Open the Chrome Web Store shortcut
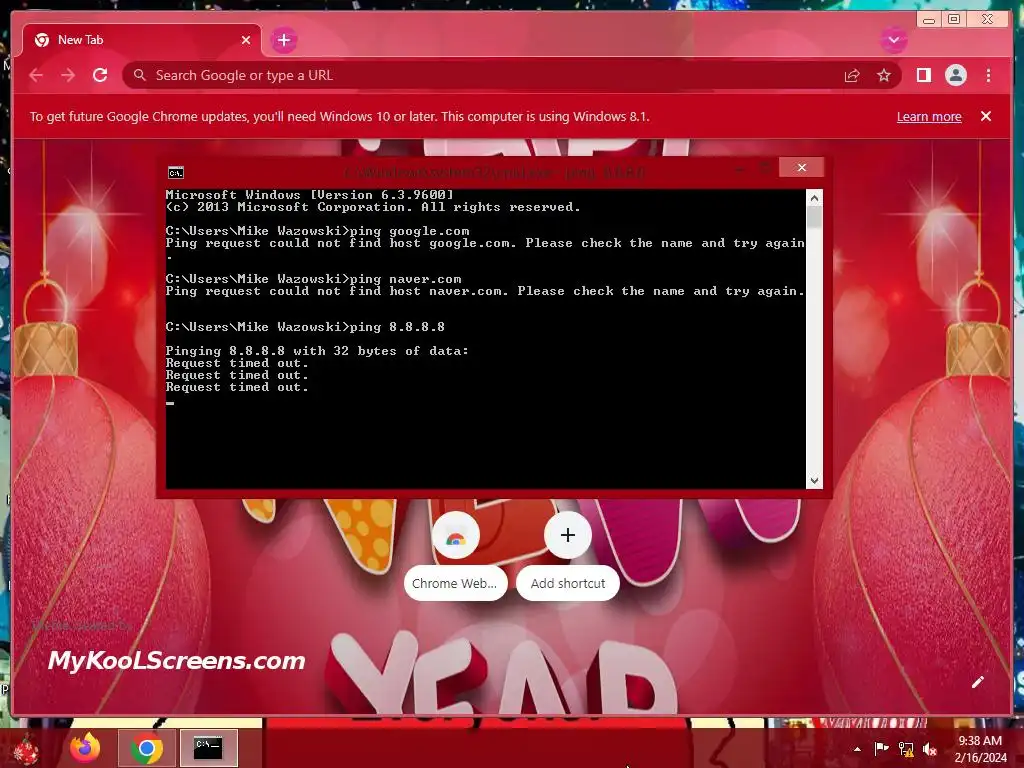This screenshot has height=768, width=1024. tap(456, 536)
